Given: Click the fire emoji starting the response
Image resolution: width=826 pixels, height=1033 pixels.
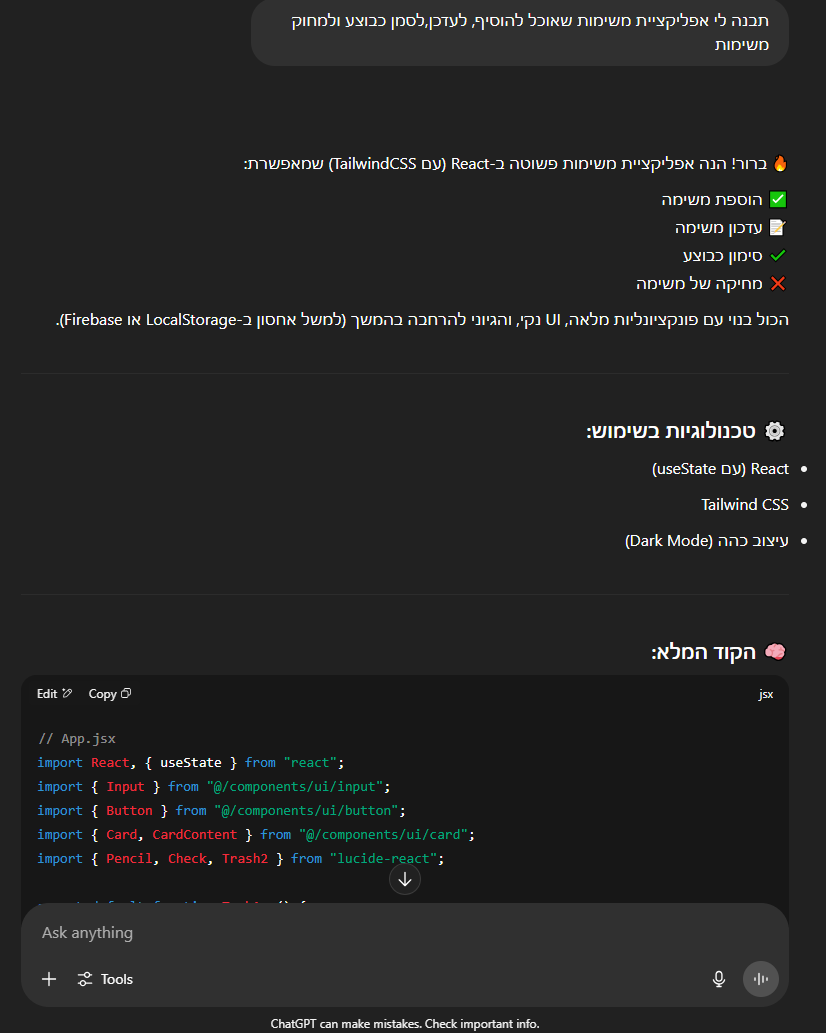Looking at the screenshot, I should coord(780,163).
